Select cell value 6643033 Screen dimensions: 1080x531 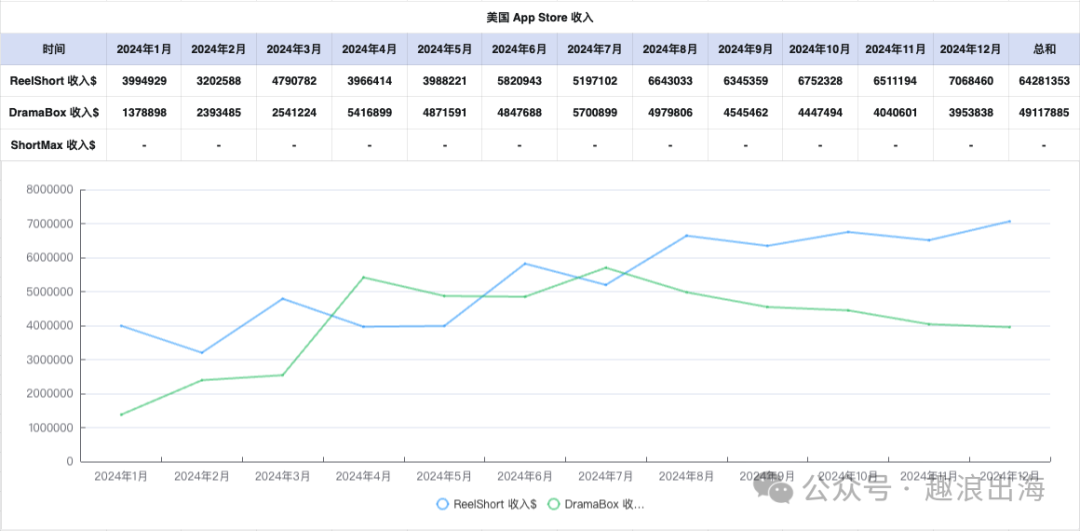670,81
